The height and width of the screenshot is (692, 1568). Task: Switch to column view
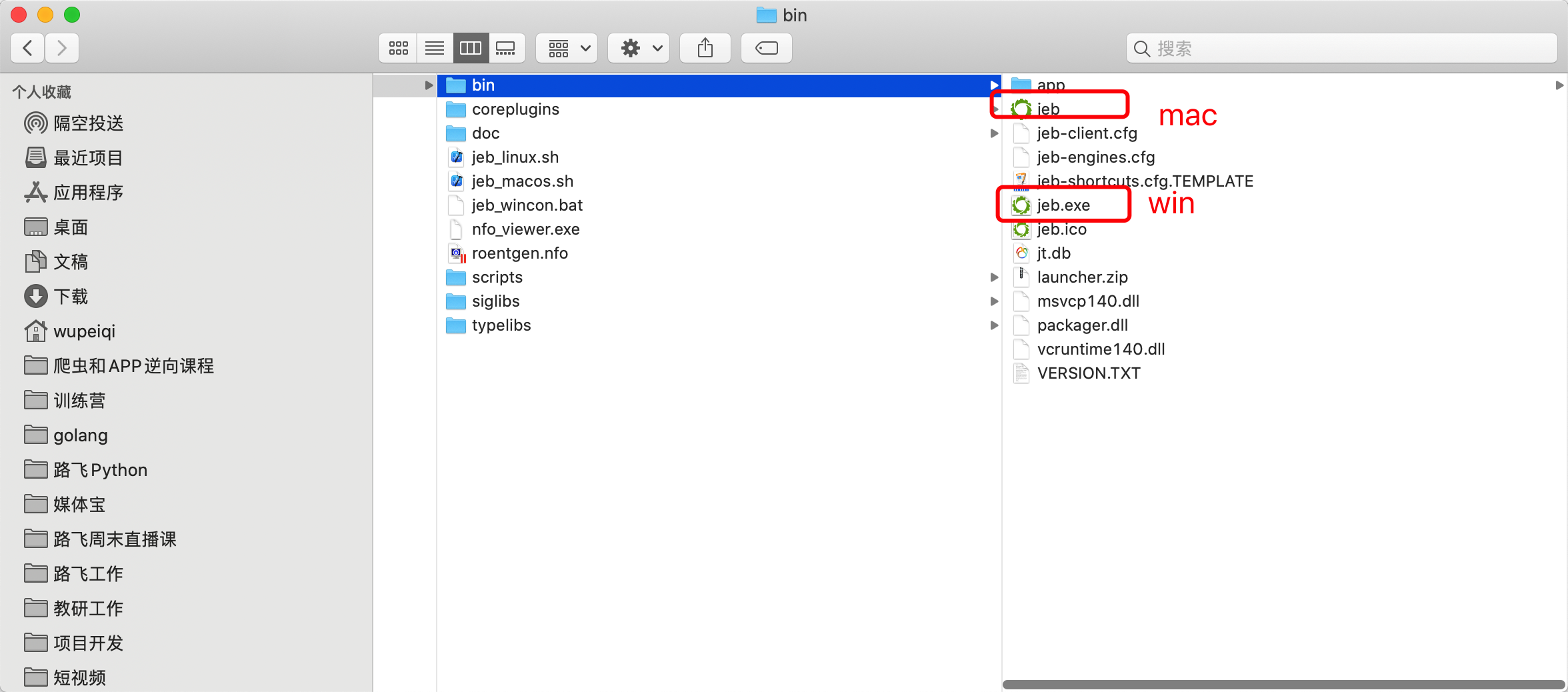(471, 48)
